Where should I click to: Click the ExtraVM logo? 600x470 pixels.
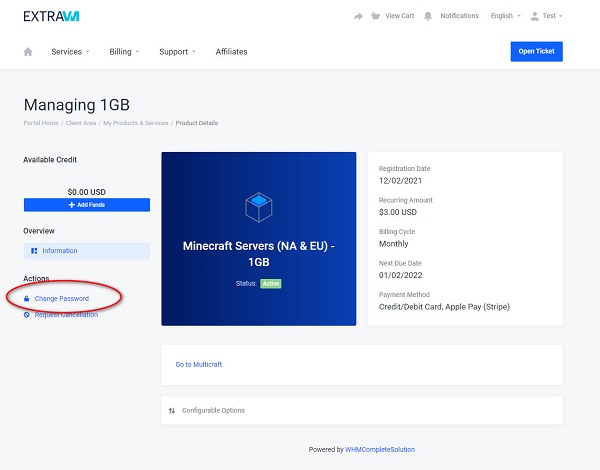[51, 16]
